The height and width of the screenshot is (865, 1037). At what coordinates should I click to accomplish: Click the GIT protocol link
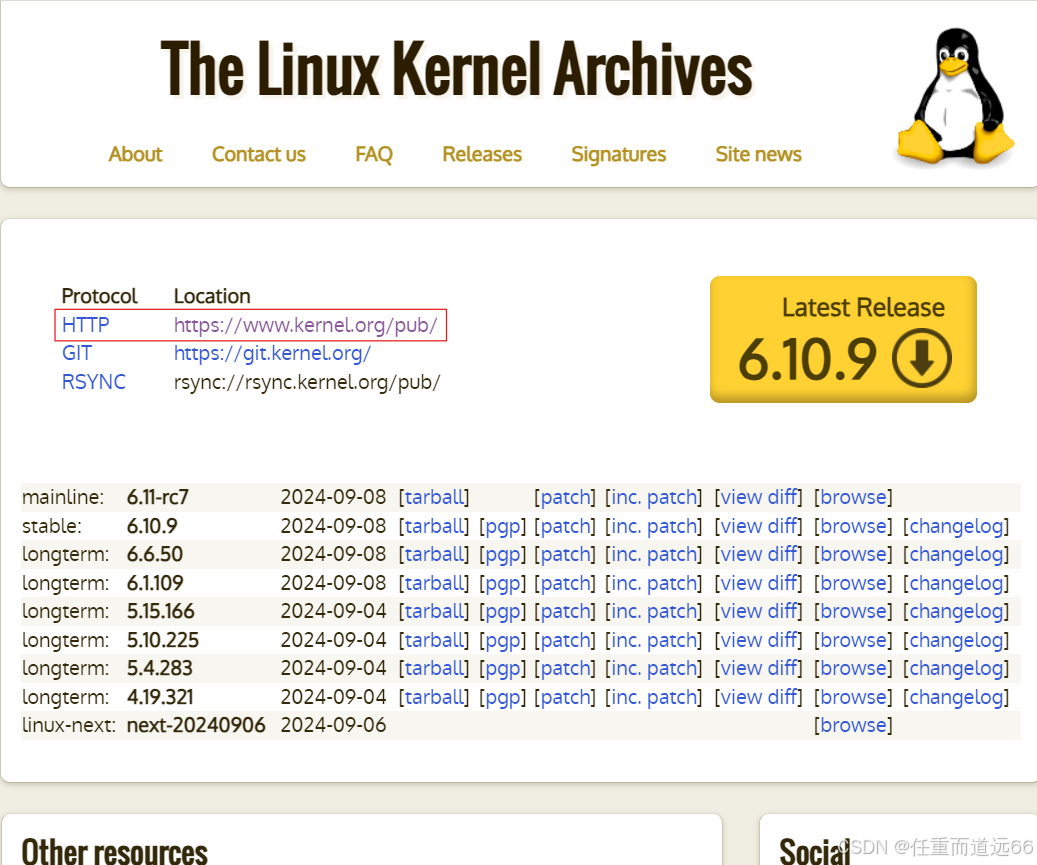click(77, 353)
